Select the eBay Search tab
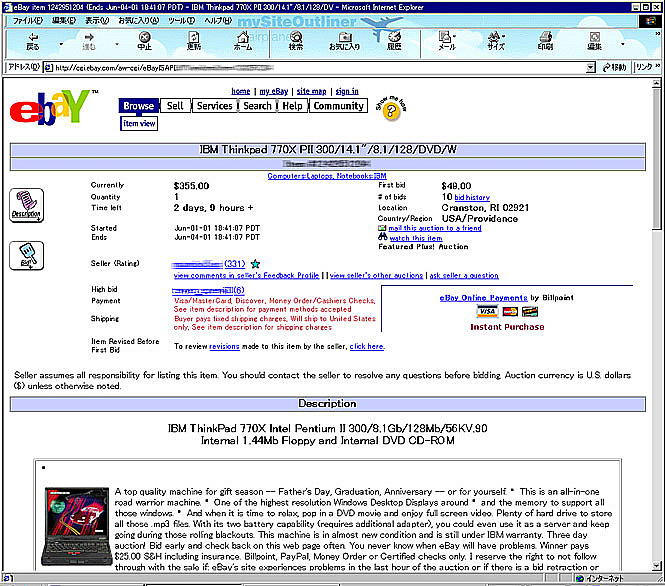This screenshot has height=586, width=665. (257, 106)
